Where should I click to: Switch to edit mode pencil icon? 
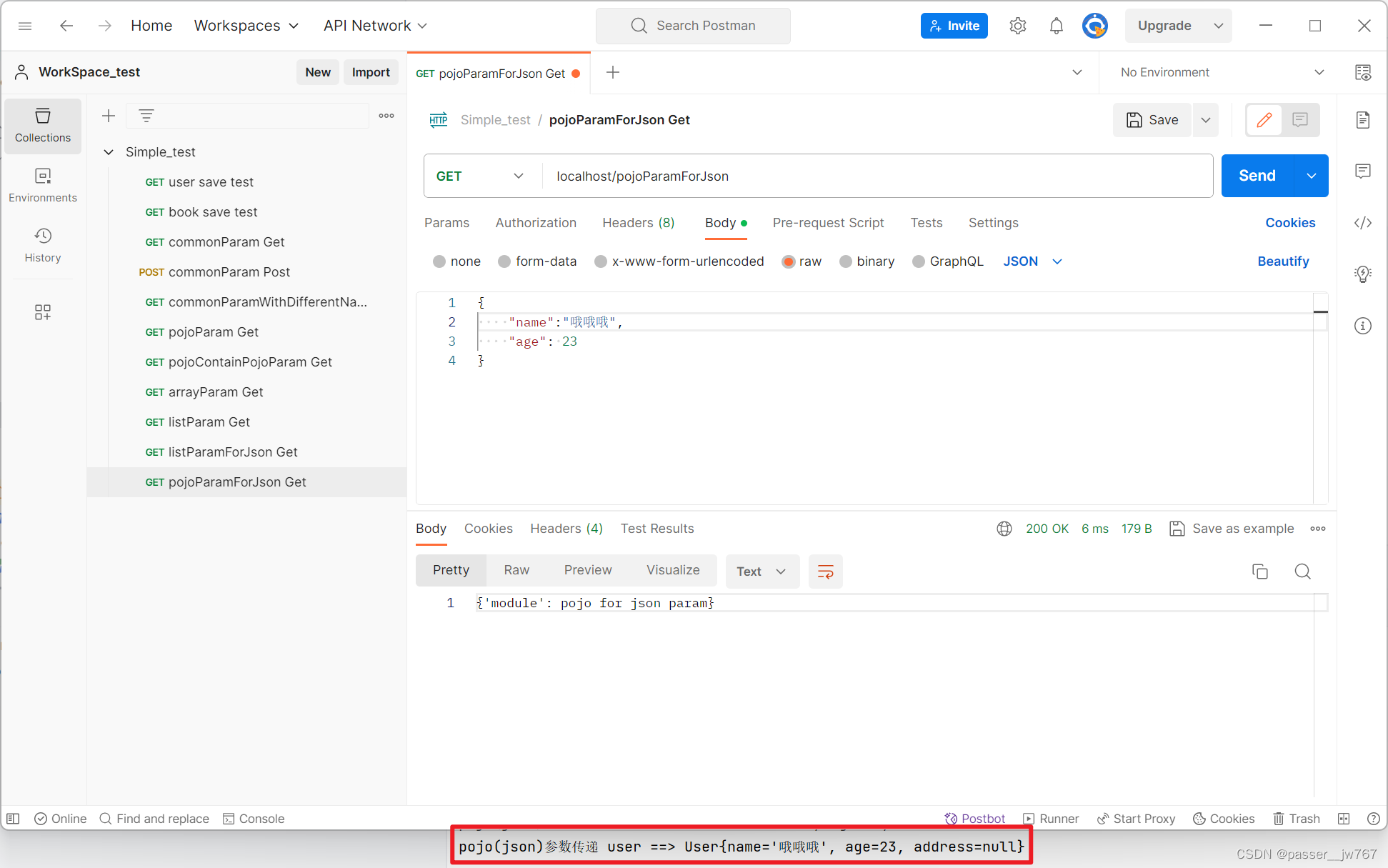click(x=1264, y=119)
